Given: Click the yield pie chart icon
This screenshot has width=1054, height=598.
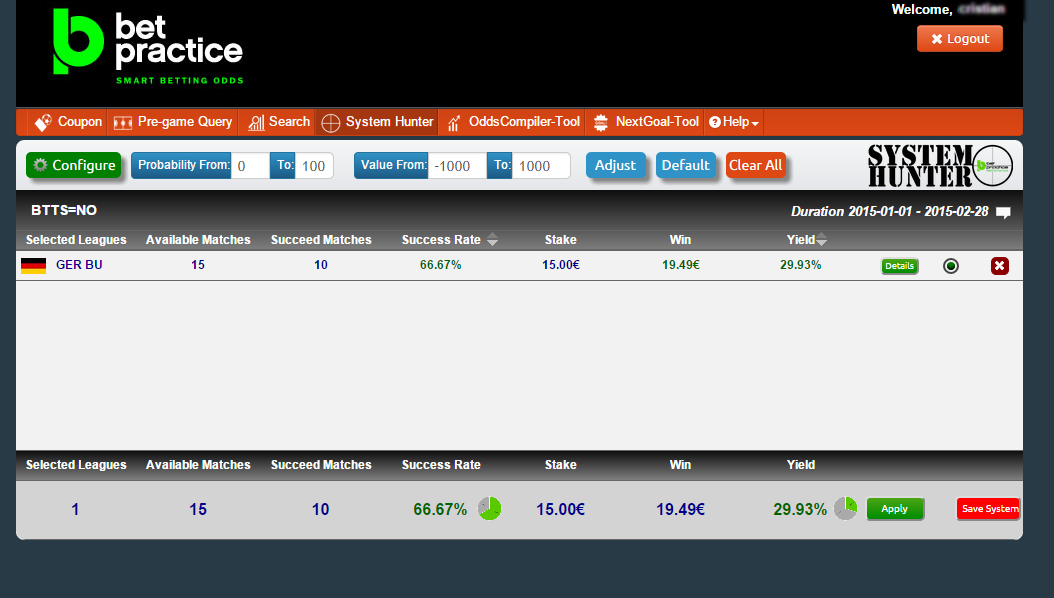Looking at the screenshot, I should [846, 509].
